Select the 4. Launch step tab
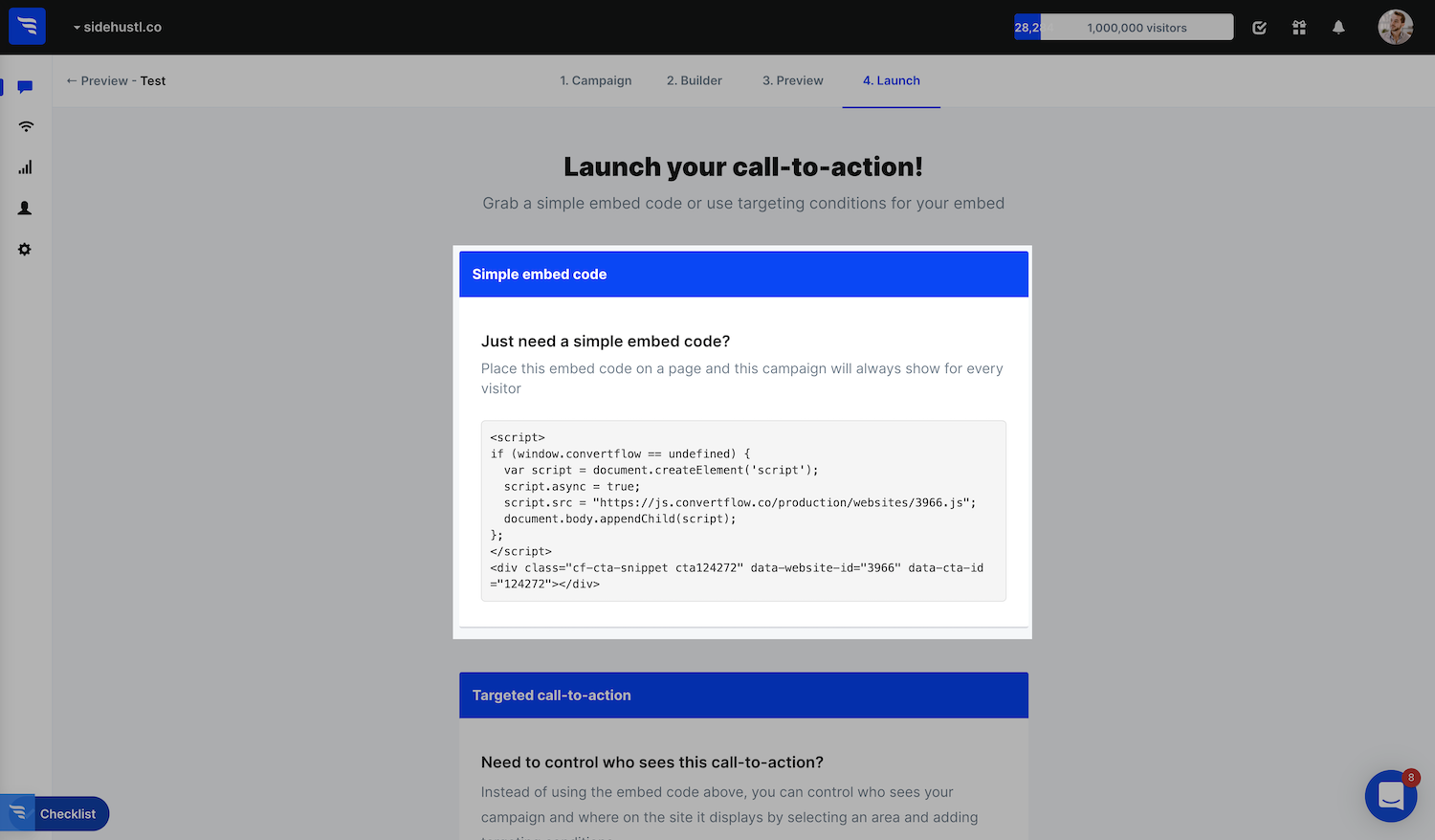This screenshot has height=840, width=1435. [892, 81]
